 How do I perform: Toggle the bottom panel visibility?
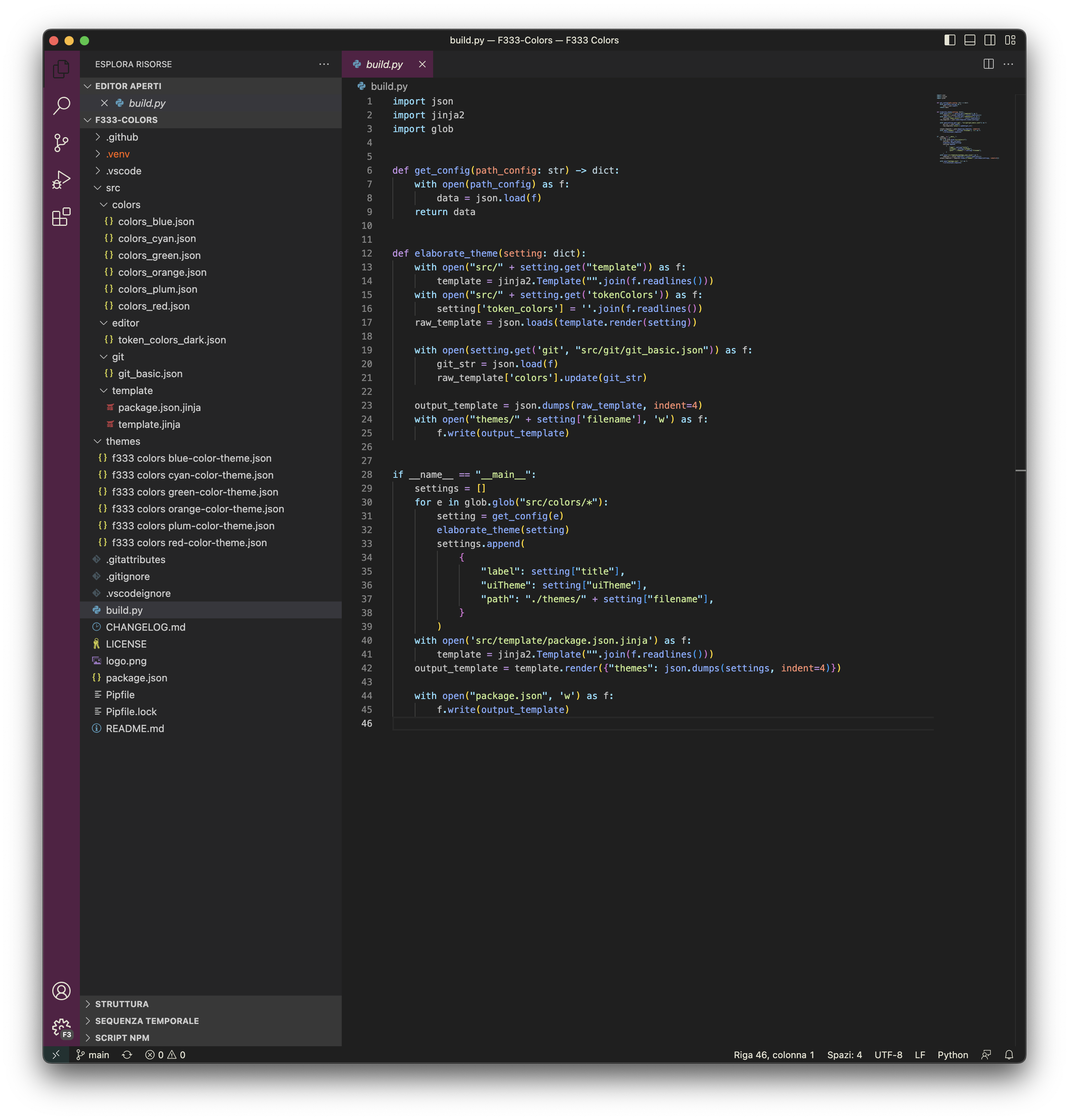click(x=969, y=40)
